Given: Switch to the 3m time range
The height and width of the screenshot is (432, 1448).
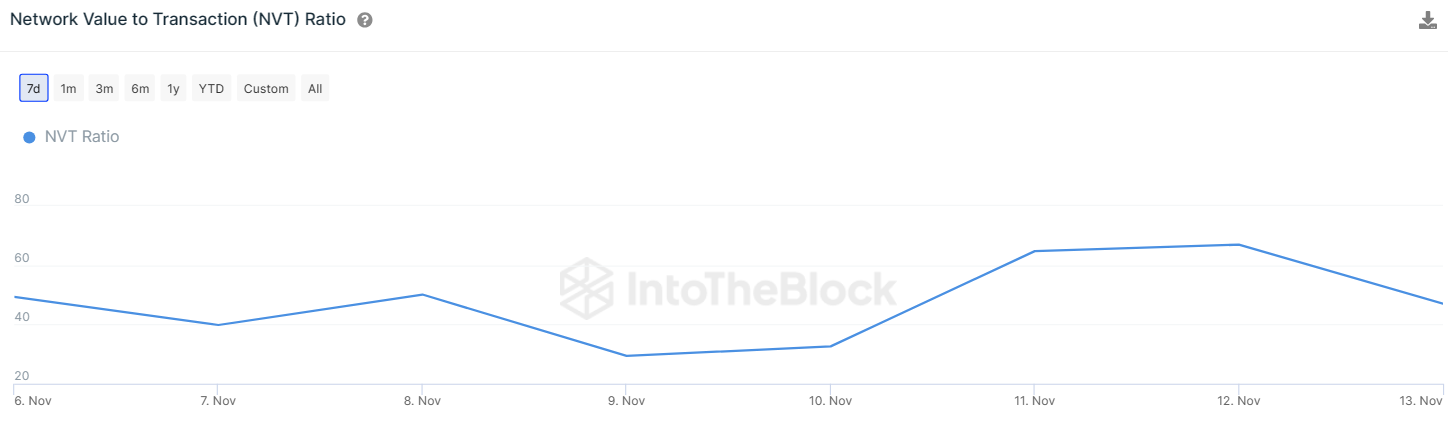Looking at the screenshot, I should [x=104, y=88].
